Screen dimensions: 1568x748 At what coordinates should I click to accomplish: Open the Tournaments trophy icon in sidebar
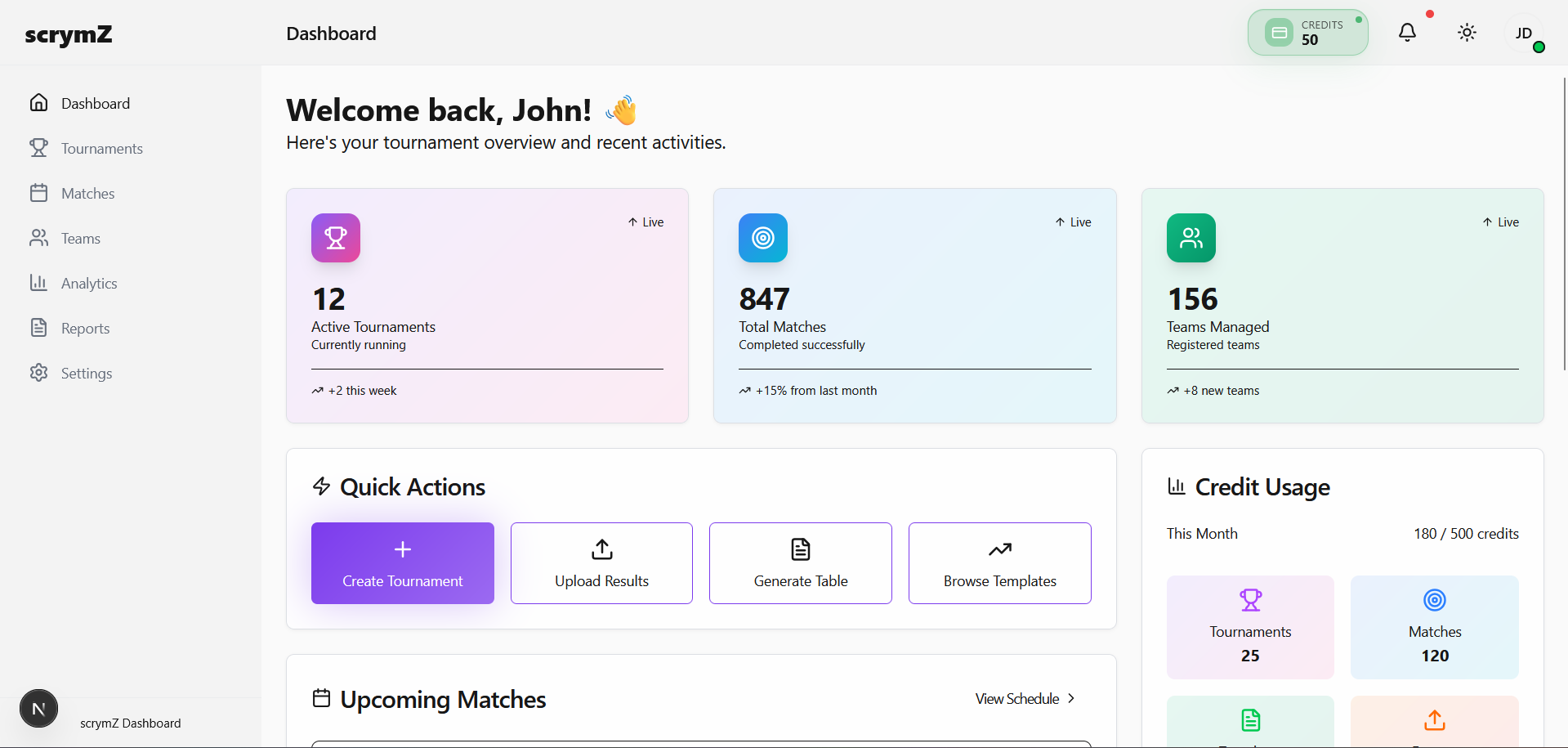click(39, 148)
